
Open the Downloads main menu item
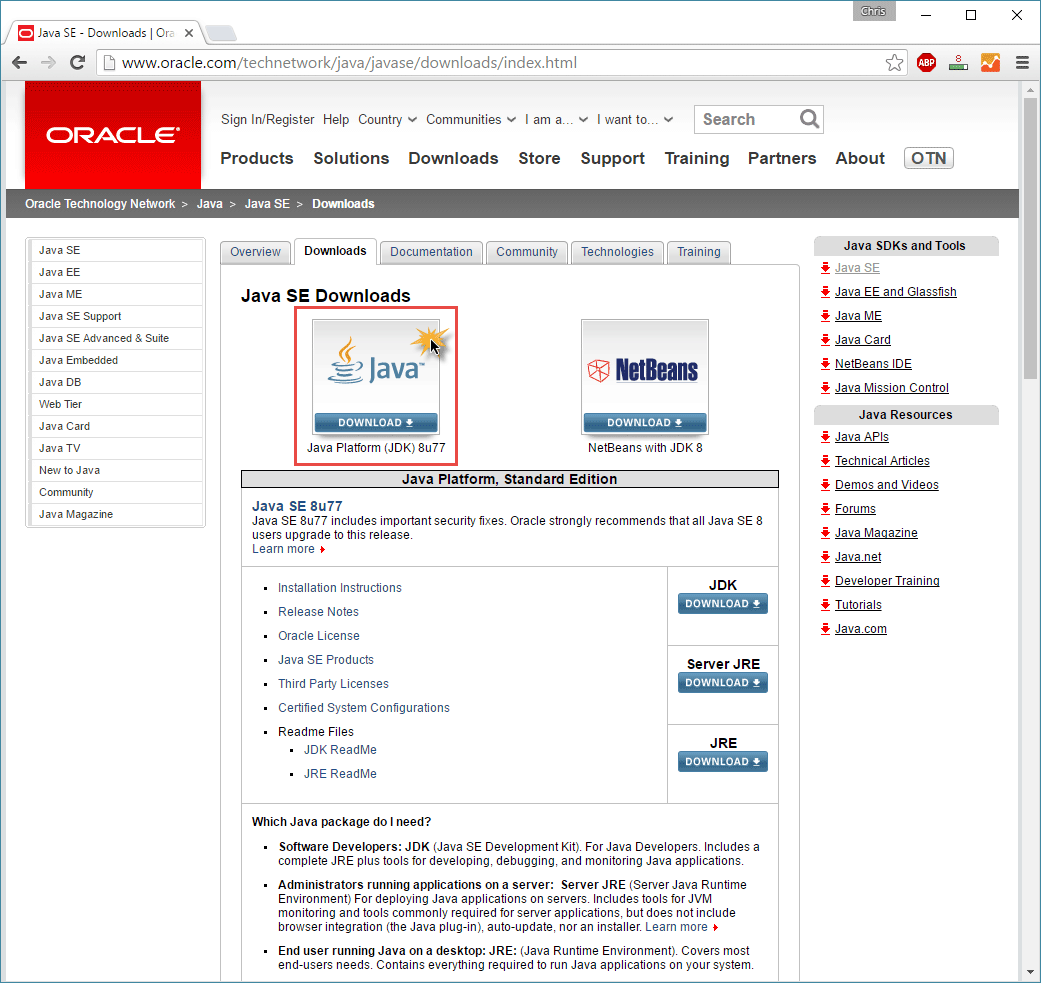(453, 158)
